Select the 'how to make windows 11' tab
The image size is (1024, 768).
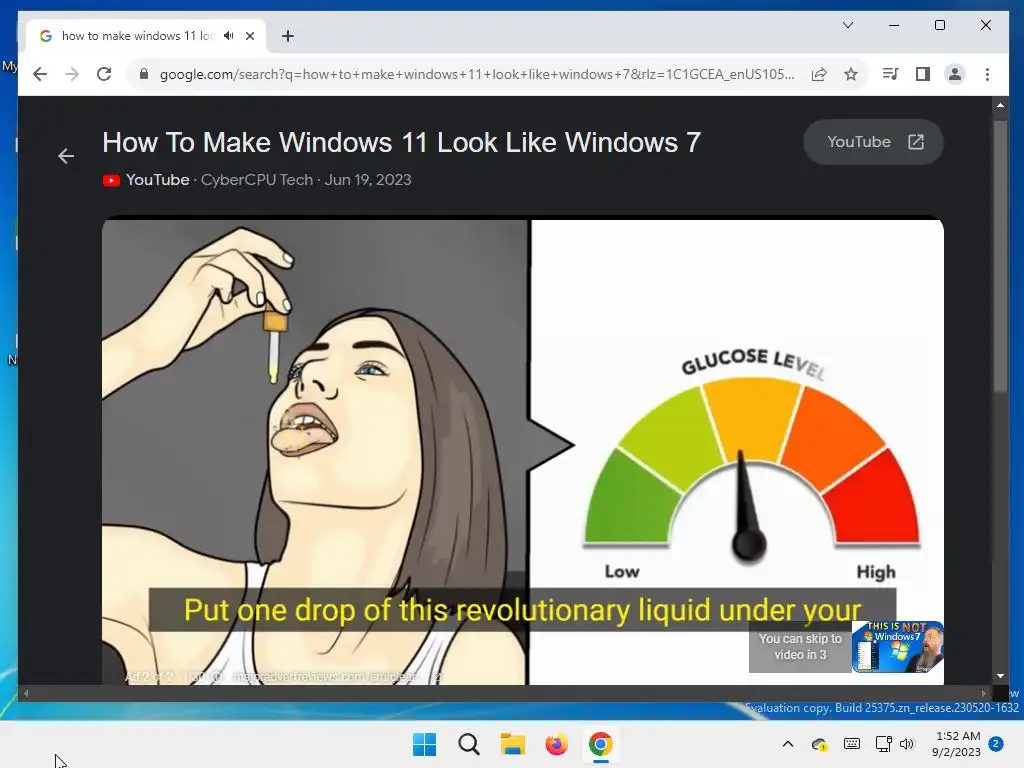click(x=146, y=36)
